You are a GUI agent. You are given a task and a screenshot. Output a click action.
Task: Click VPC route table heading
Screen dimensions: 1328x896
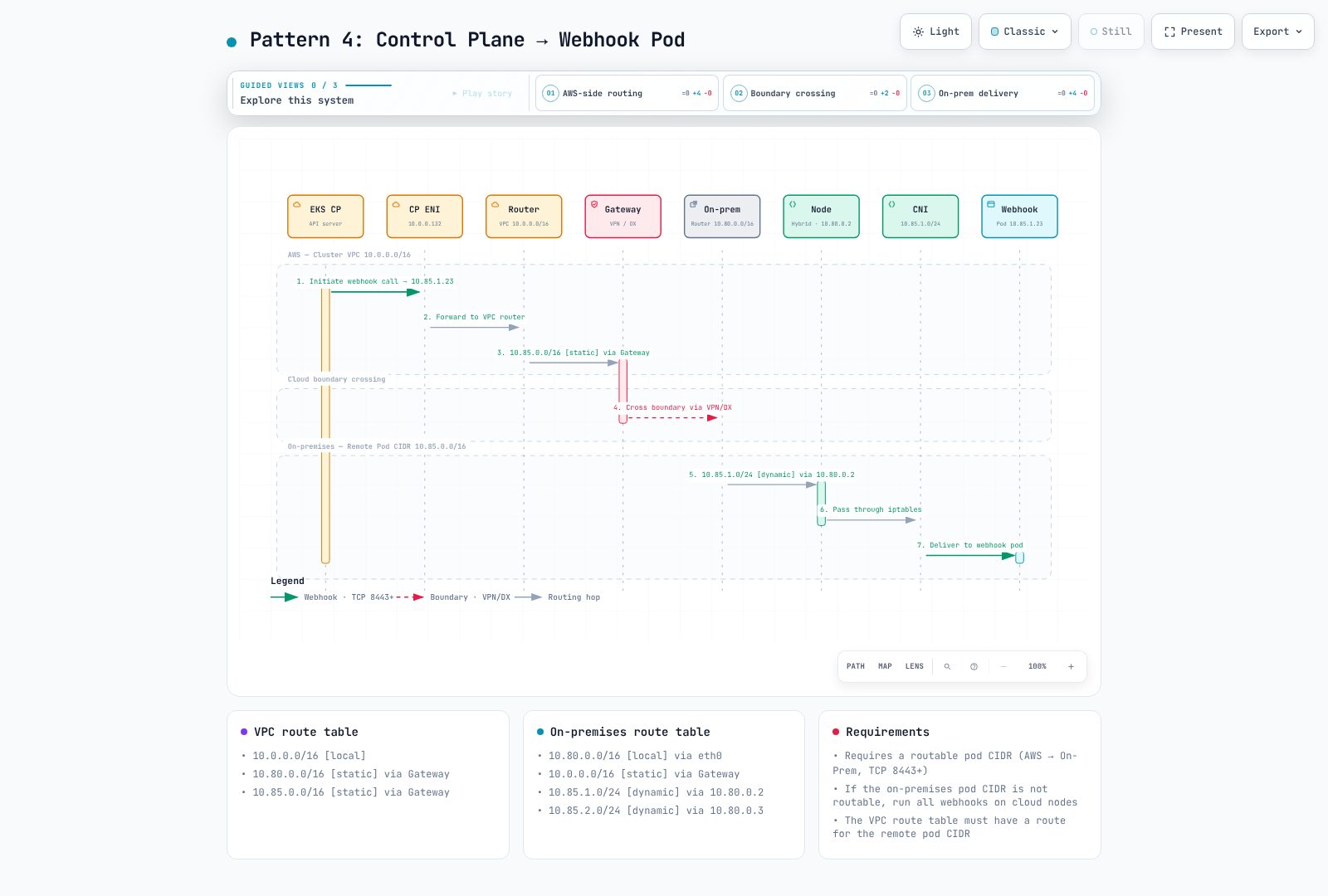[306, 732]
